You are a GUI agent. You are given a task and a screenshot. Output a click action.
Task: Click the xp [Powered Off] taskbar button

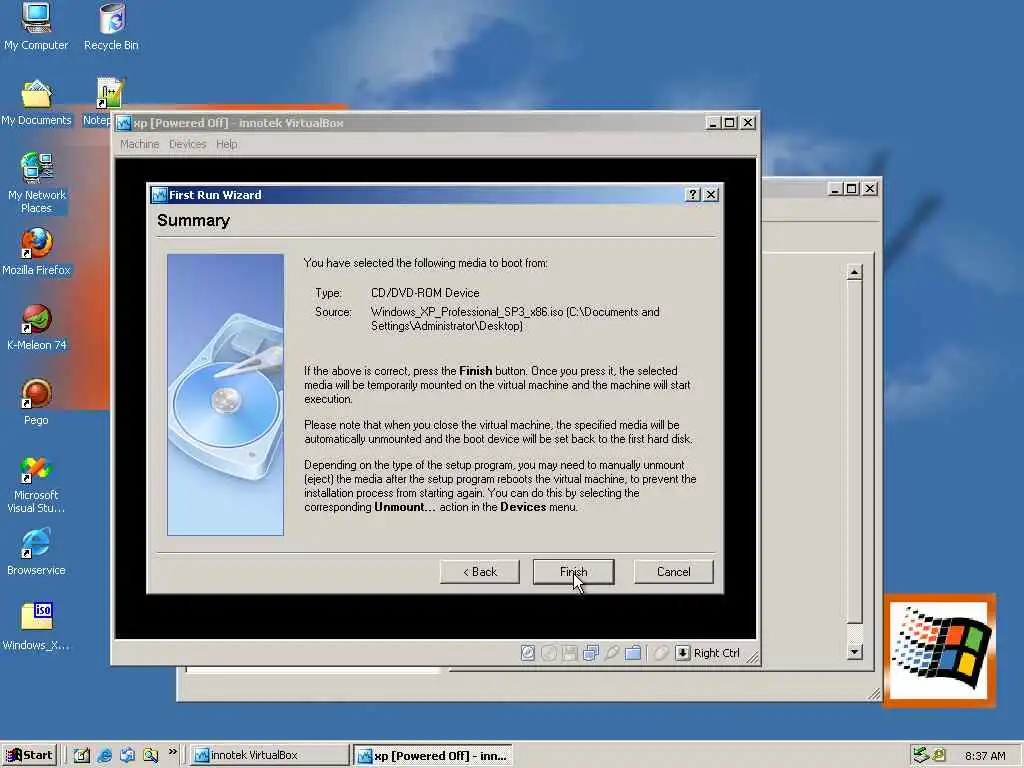pyautogui.click(x=433, y=756)
